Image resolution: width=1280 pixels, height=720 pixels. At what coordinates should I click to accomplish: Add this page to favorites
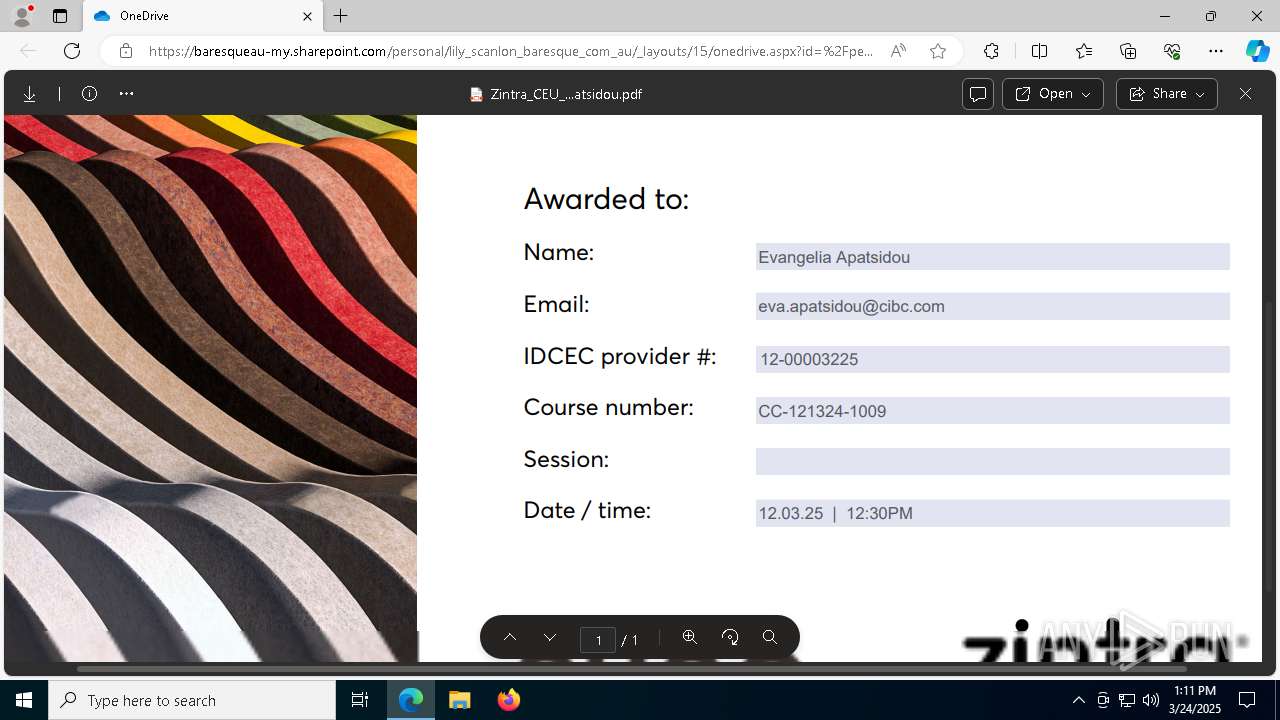938,51
